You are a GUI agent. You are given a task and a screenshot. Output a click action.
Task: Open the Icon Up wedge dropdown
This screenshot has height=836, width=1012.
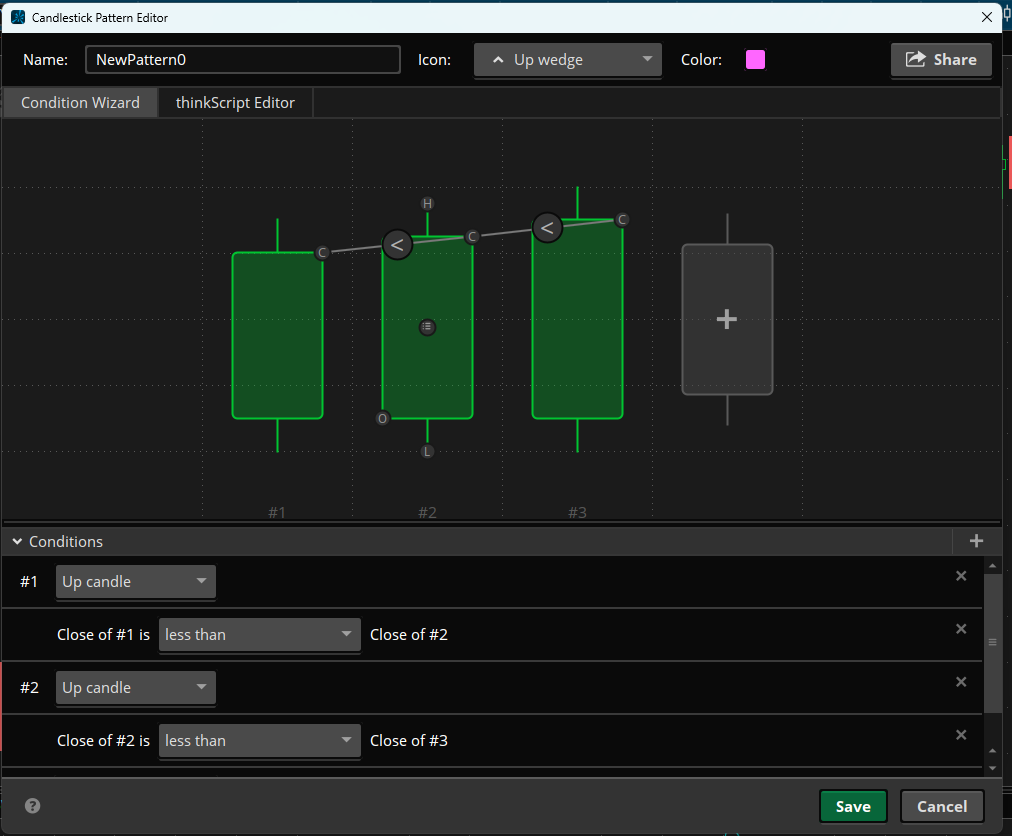pos(567,60)
